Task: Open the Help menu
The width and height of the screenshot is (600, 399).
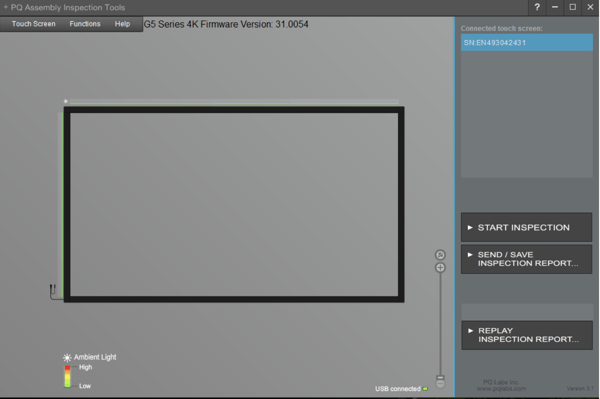Action: tap(122, 24)
